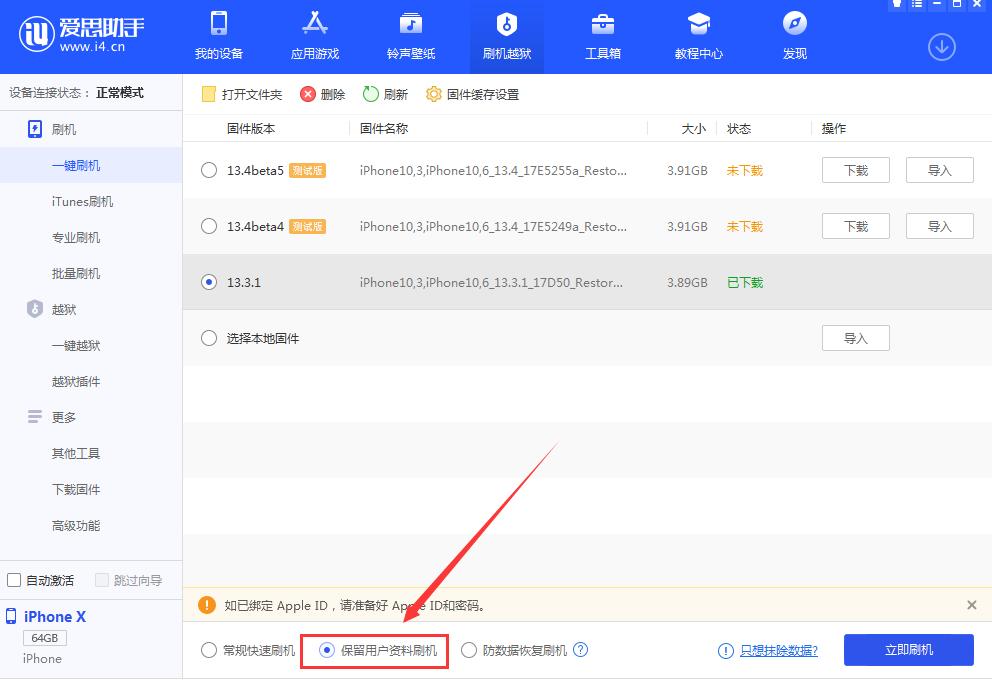Select the 13.4beta5 firmware radio button
This screenshot has width=992, height=682.
coord(209,170)
